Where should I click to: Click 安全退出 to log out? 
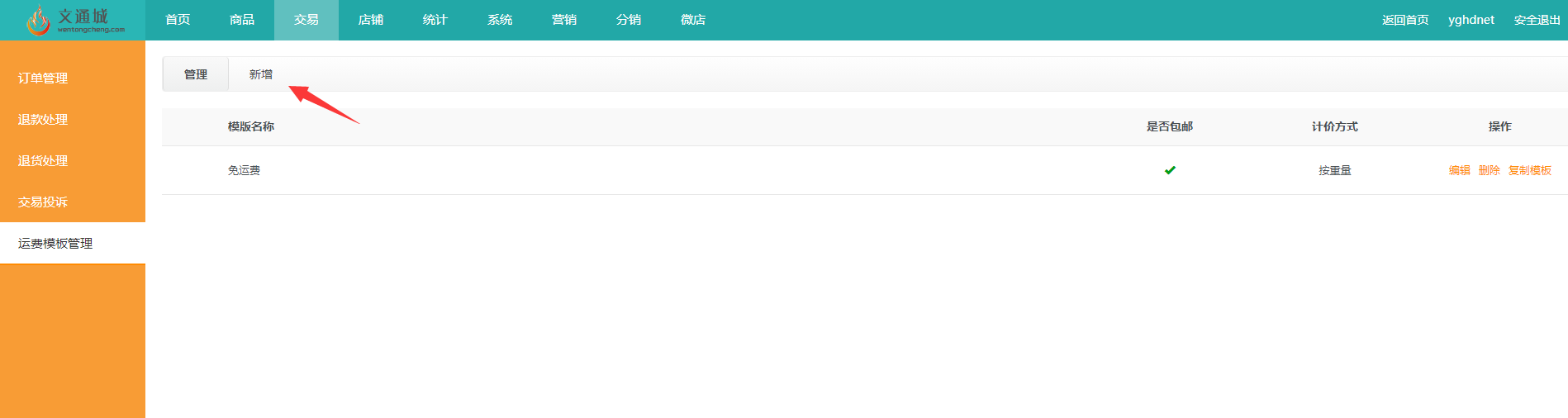click(1537, 20)
